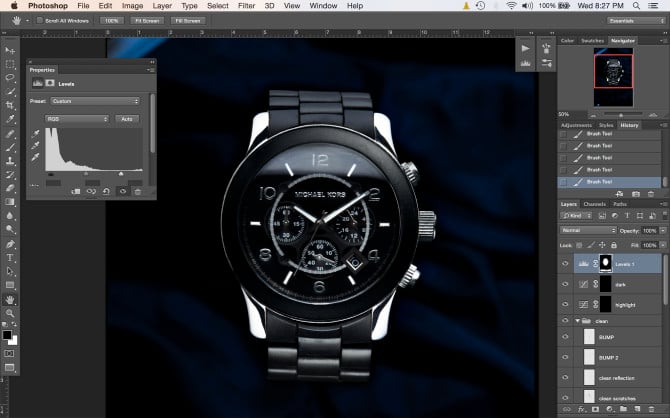
Task: Delete the adjustment via Properties trash icon
Action: 137,191
